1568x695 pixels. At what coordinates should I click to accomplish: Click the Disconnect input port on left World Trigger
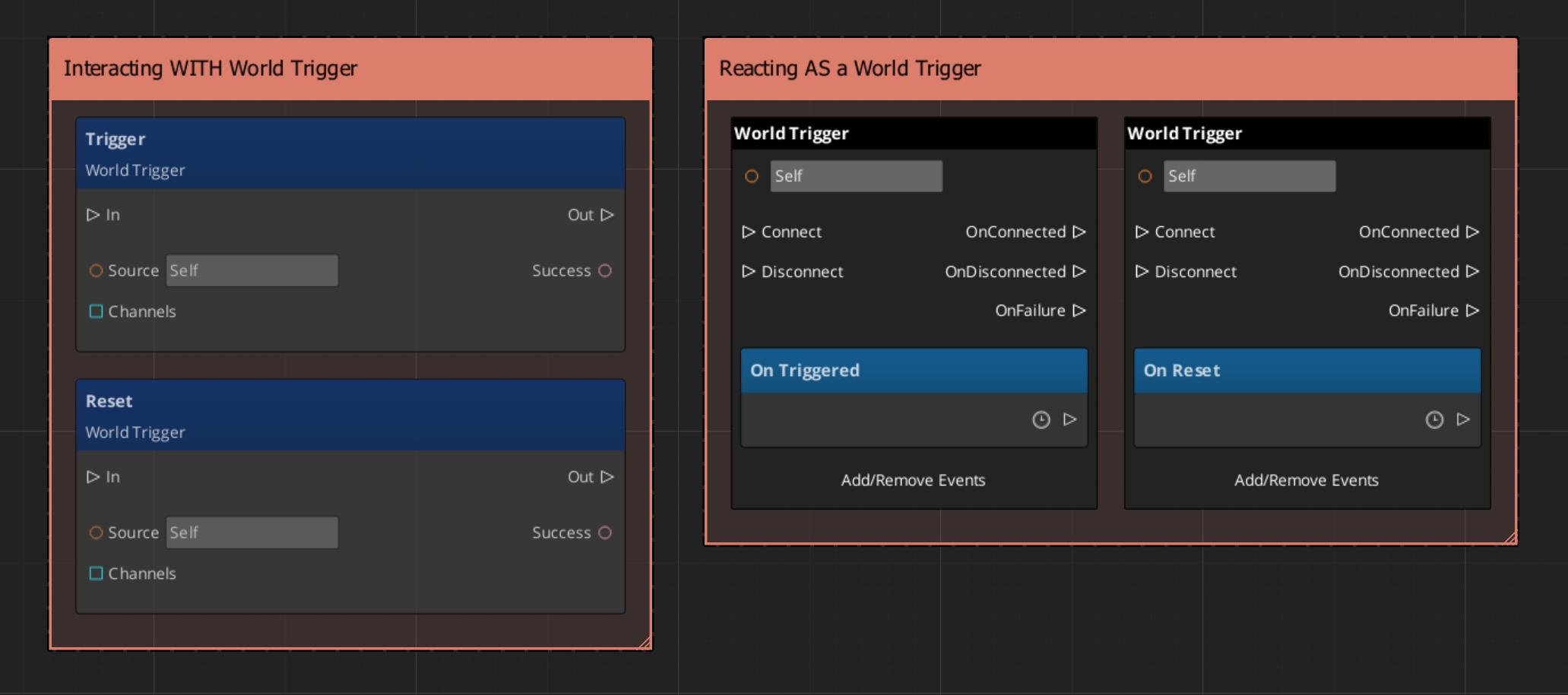(749, 271)
